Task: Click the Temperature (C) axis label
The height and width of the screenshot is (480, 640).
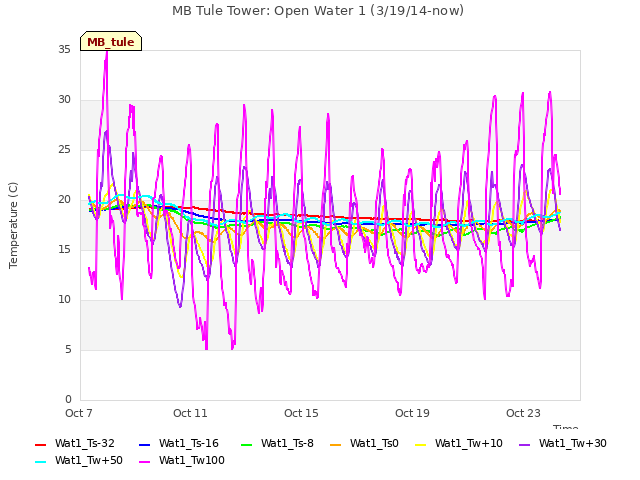Action: click(x=13, y=225)
